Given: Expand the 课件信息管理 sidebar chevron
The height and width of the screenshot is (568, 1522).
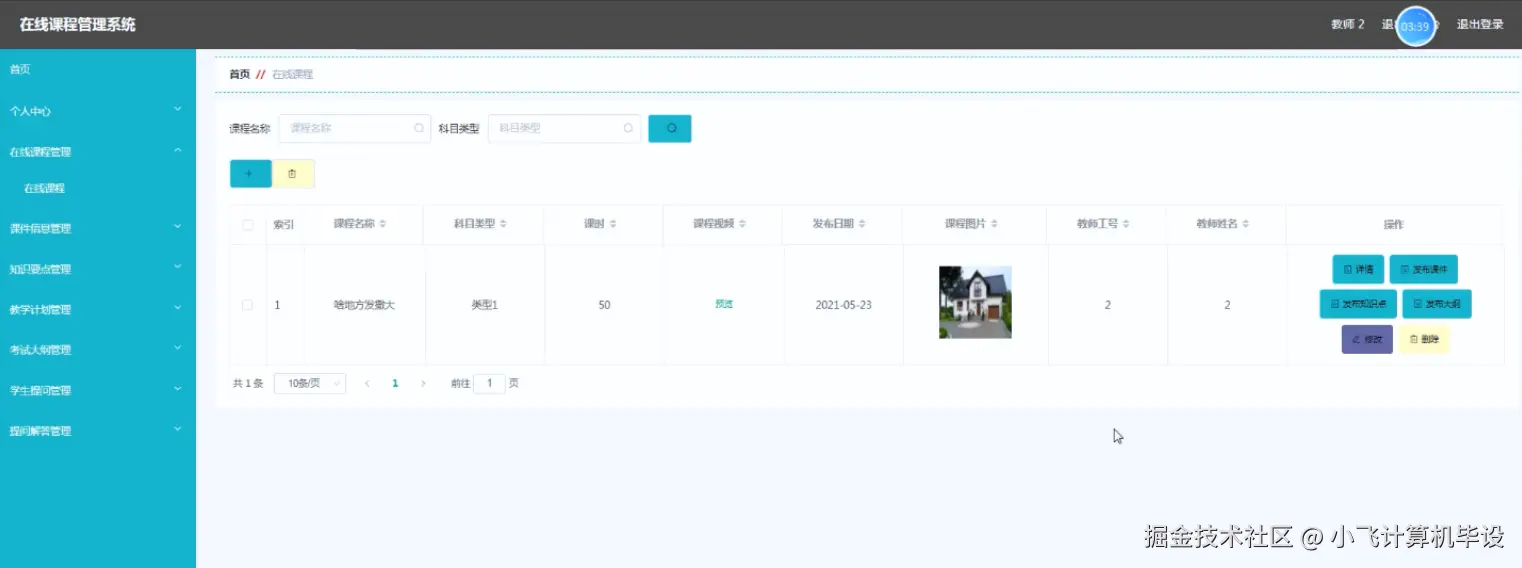Looking at the screenshot, I should [x=177, y=226].
